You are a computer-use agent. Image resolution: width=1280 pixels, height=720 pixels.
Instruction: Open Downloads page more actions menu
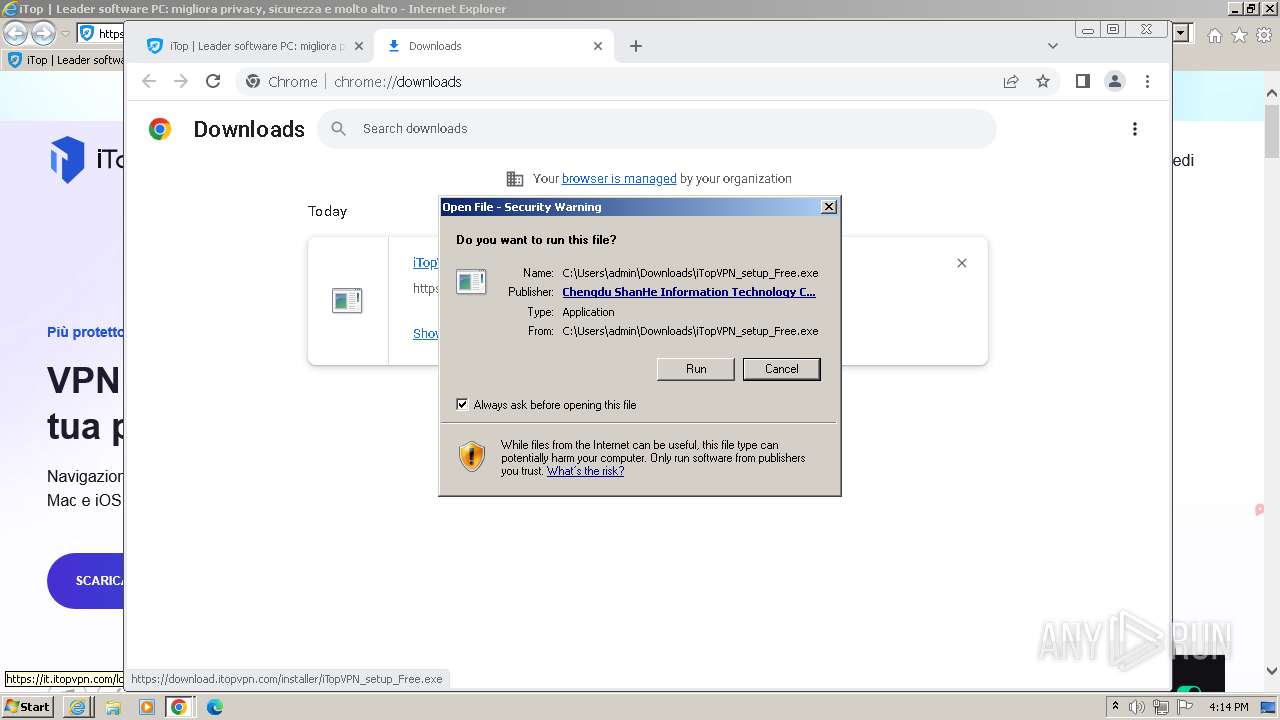(x=1134, y=129)
